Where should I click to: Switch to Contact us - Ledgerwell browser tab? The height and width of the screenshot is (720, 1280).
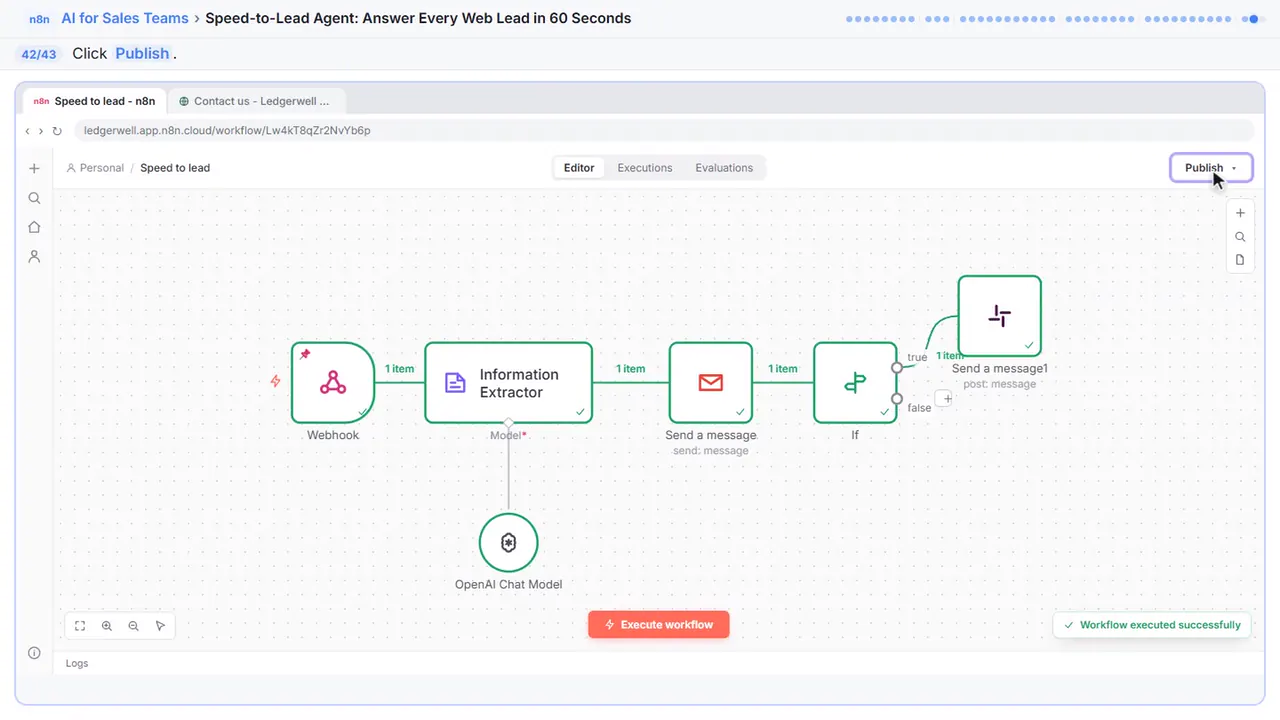click(256, 101)
